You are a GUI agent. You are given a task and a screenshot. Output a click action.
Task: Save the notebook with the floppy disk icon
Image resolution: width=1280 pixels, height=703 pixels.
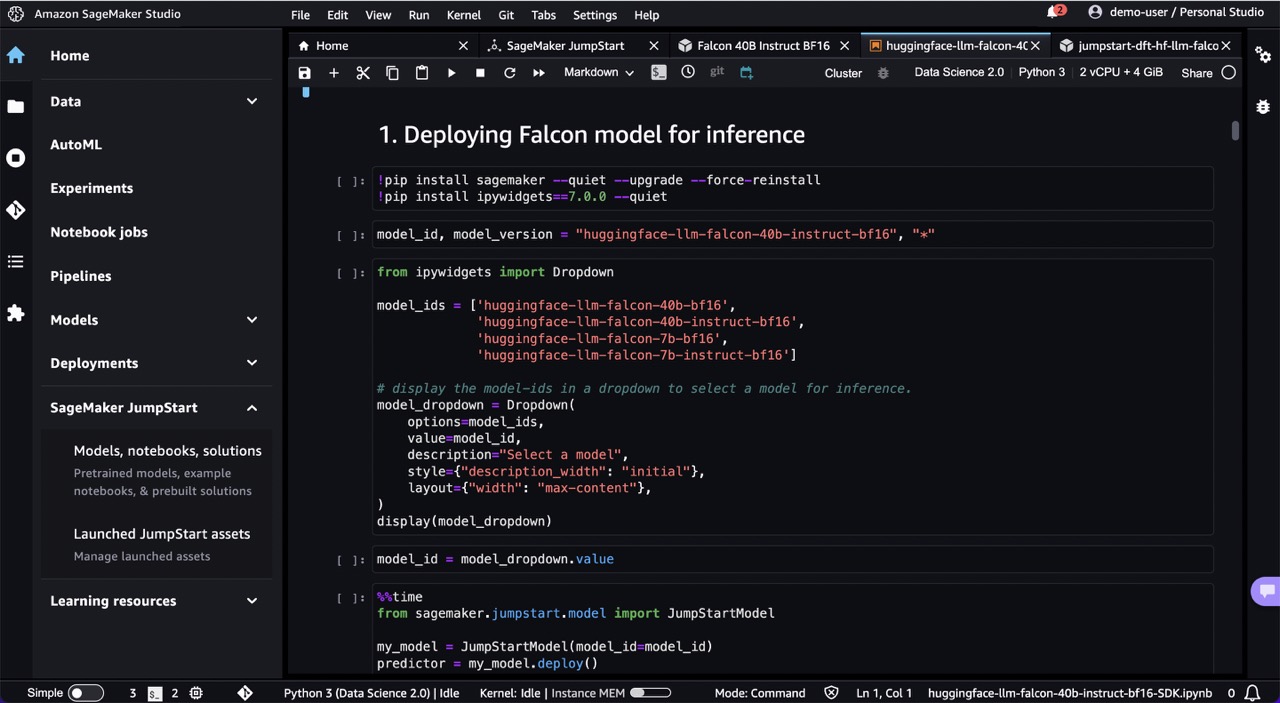tap(305, 73)
